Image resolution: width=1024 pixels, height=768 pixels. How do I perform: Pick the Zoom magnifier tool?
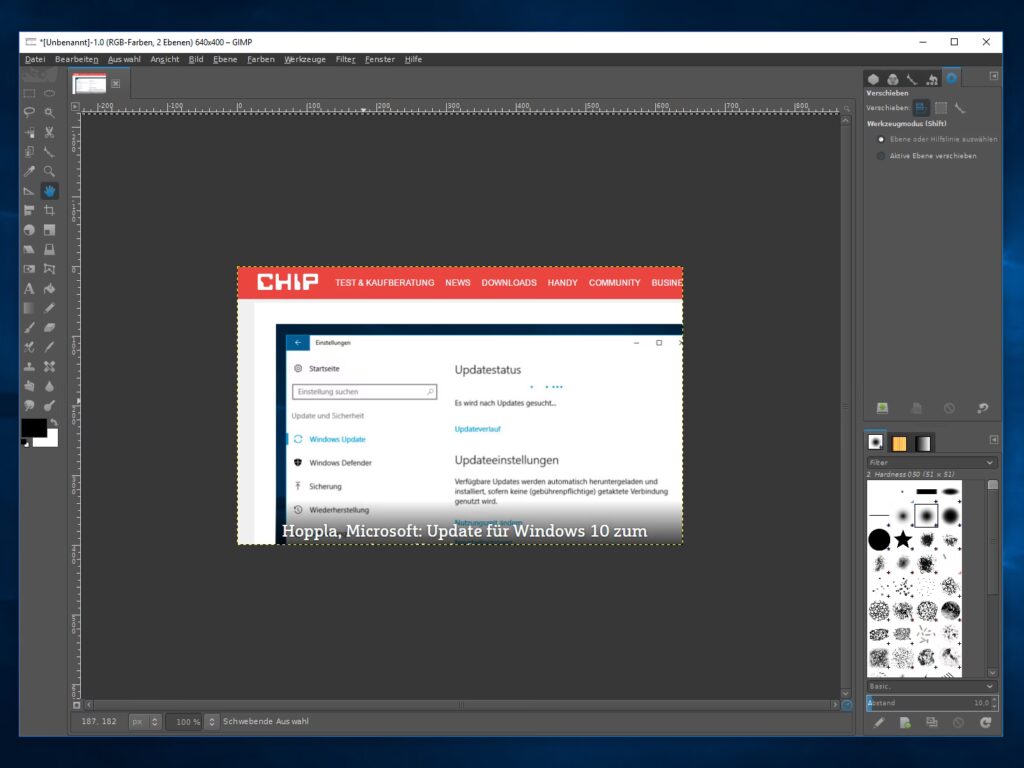(49, 171)
